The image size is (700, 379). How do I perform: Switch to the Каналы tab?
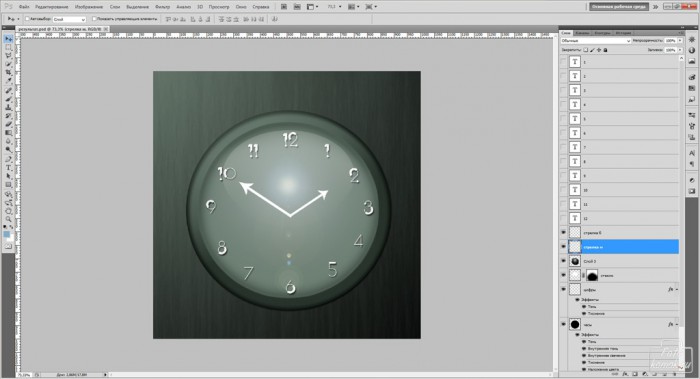tap(582, 33)
